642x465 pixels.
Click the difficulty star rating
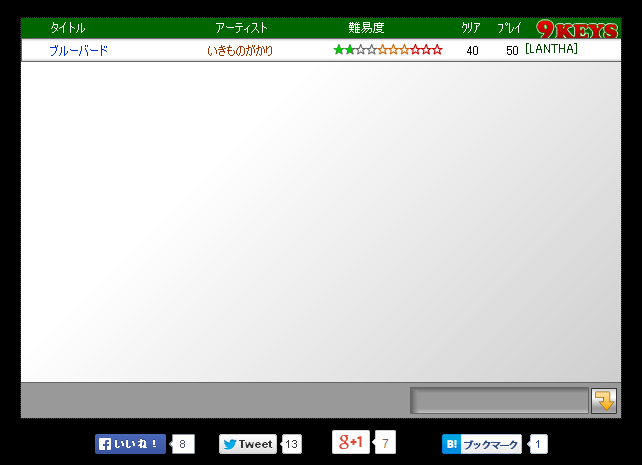click(388, 50)
